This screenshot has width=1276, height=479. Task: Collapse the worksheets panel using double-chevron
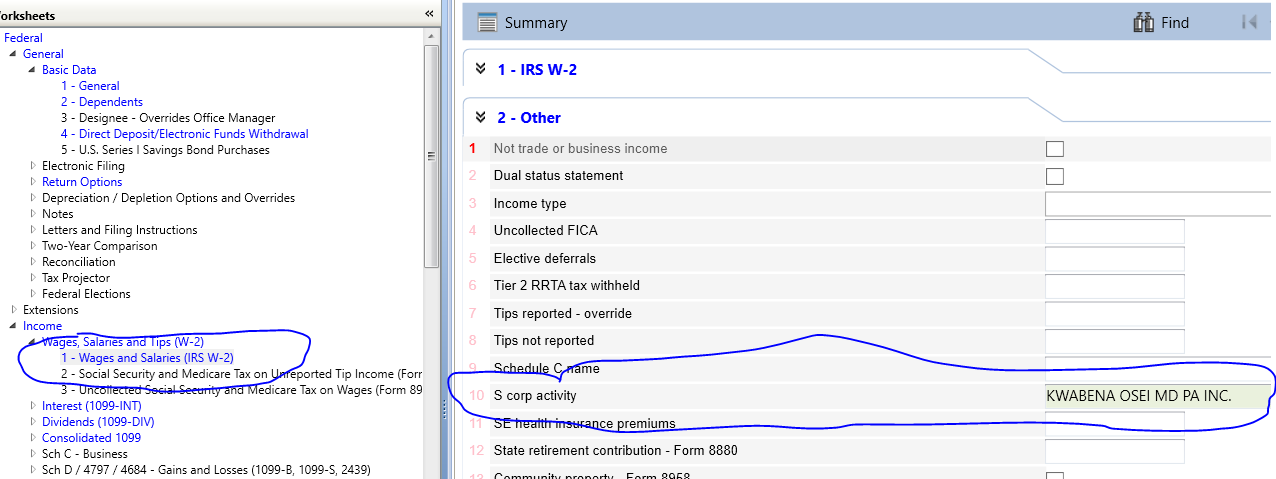click(429, 14)
